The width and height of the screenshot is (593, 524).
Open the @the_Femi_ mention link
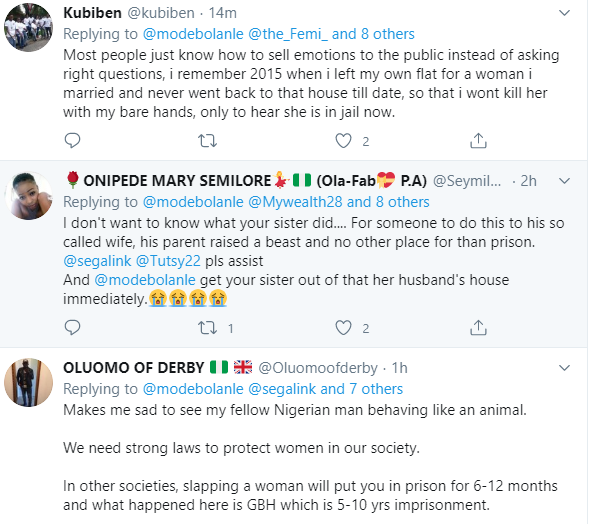[x=288, y=34]
